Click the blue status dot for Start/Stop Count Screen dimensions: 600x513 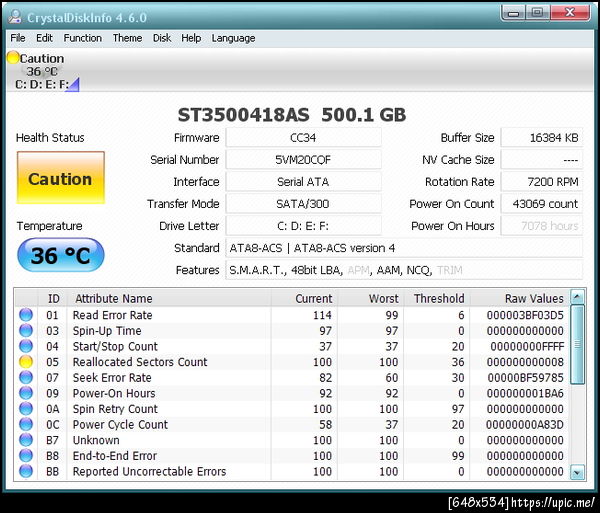click(x=26, y=346)
